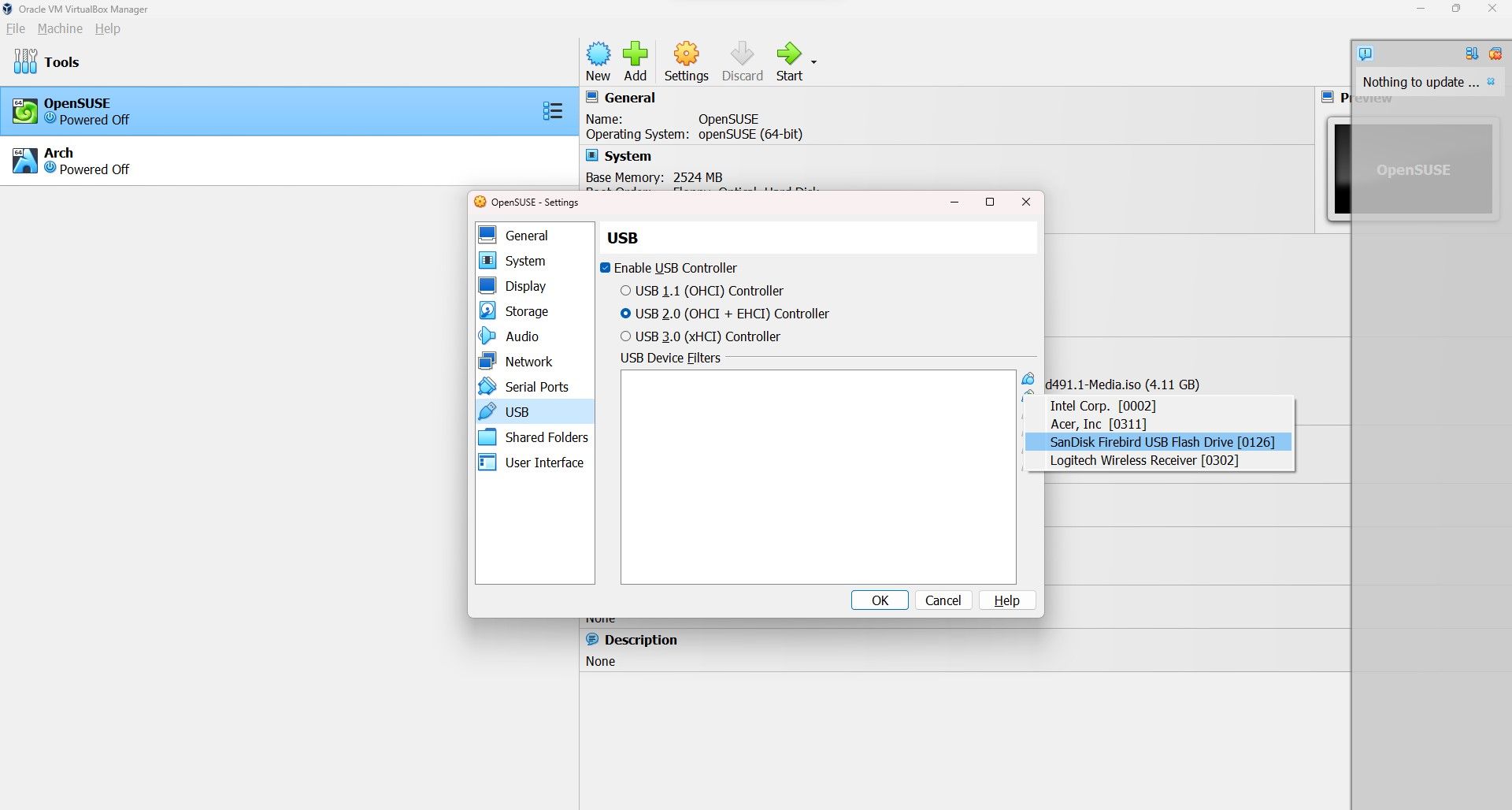Collapse the System details section header
Image resolution: width=1512 pixels, height=810 pixels.
[627, 155]
